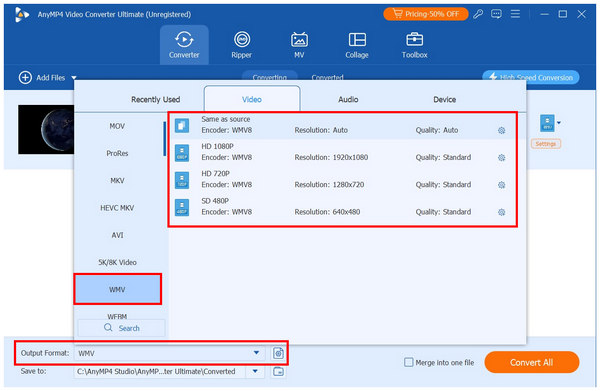Click the Convert All button
The image size is (600, 391).
click(x=532, y=362)
